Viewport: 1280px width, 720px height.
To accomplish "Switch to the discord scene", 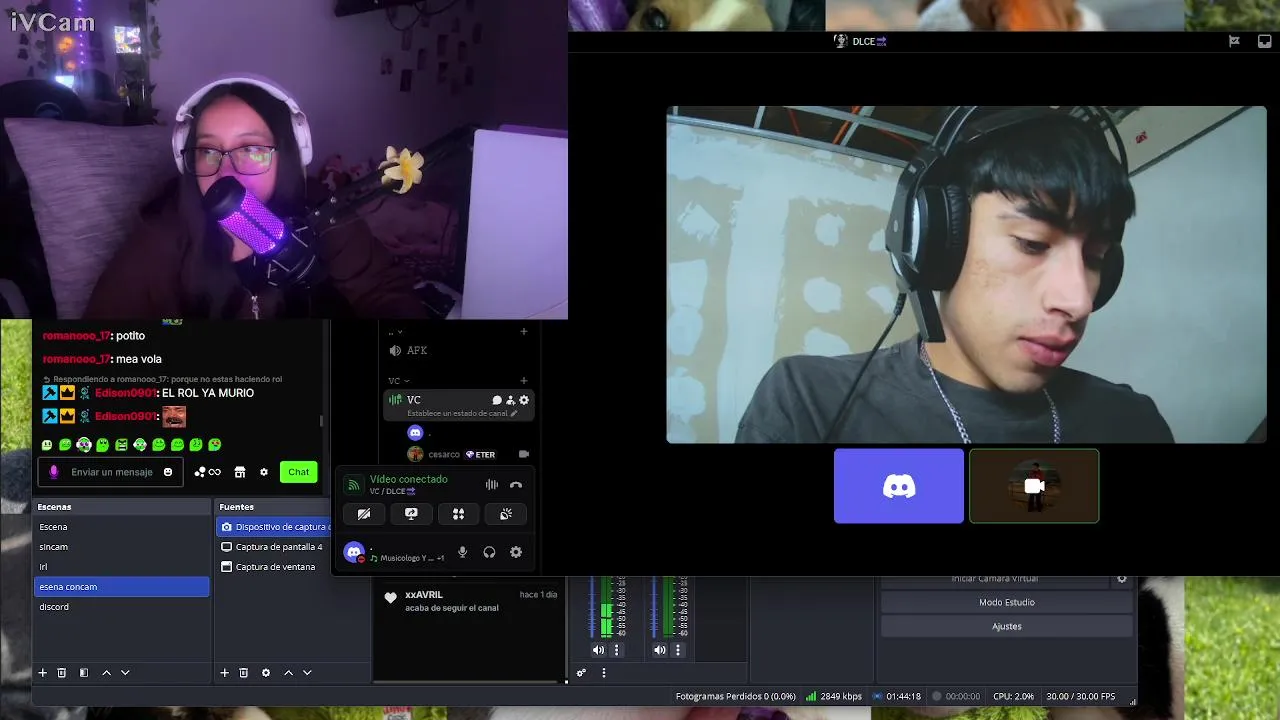I will click(121, 607).
